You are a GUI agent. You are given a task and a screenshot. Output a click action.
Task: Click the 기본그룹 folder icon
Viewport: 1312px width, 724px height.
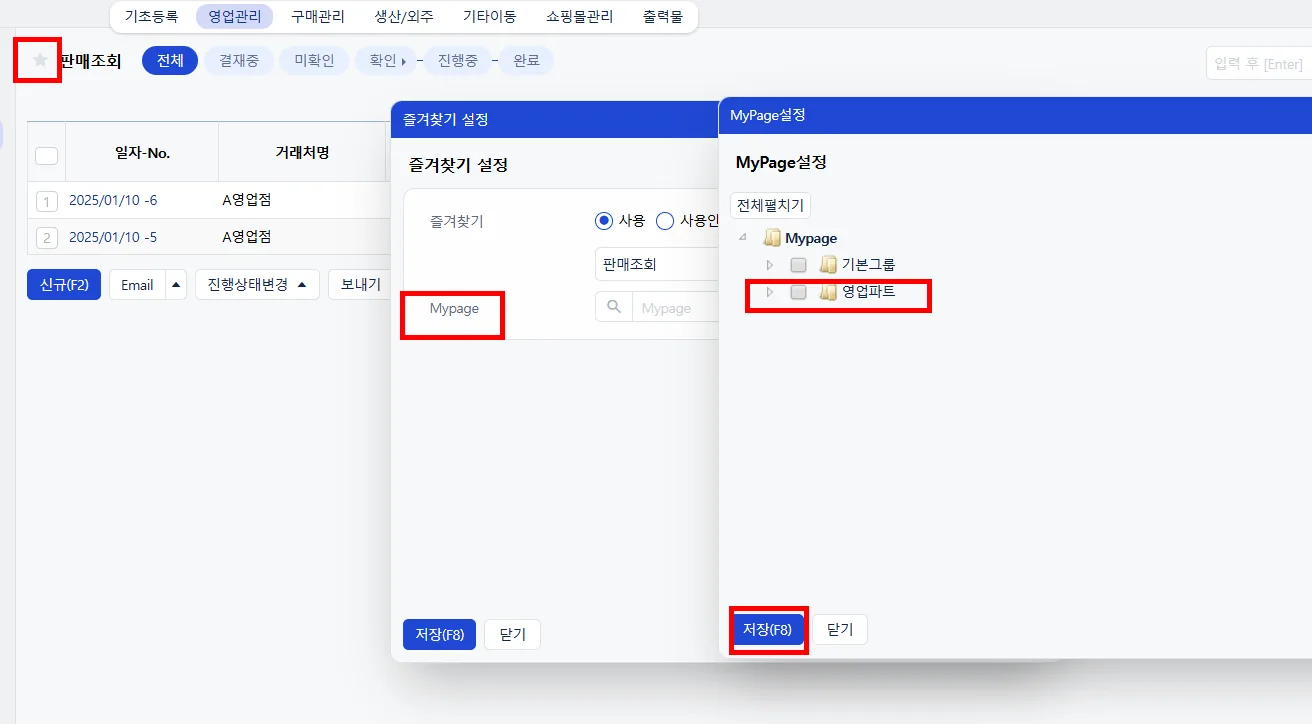(827, 265)
